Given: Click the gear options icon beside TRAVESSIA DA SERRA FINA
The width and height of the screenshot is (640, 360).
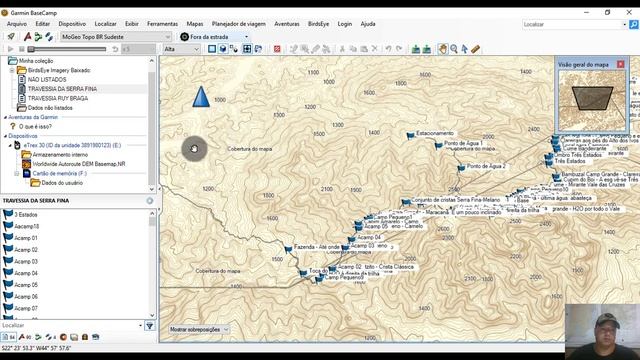Looking at the screenshot, I should click(150, 201).
